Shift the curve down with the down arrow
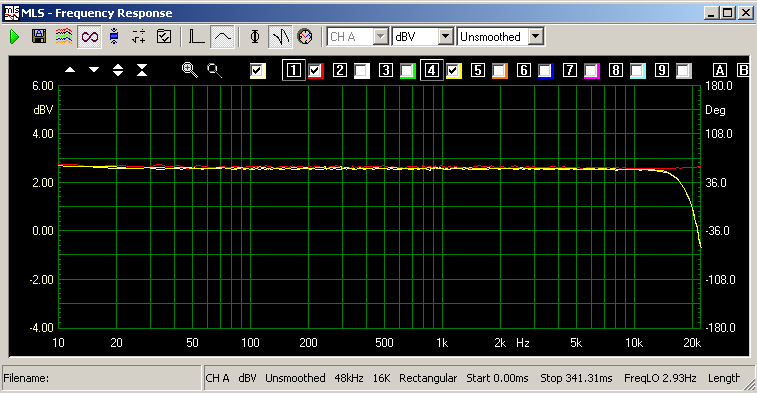The width and height of the screenshot is (757, 393). click(x=94, y=70)
